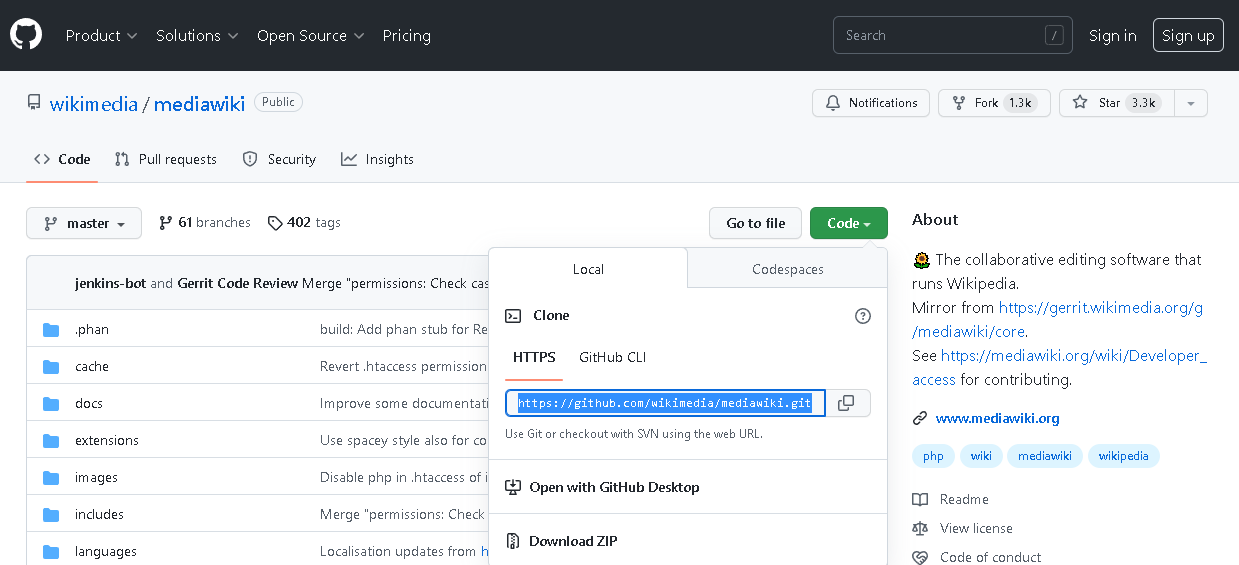The width and height of the screenshot is (1239, 565).
Task: Click the clone URL text field
Action: 665,403
